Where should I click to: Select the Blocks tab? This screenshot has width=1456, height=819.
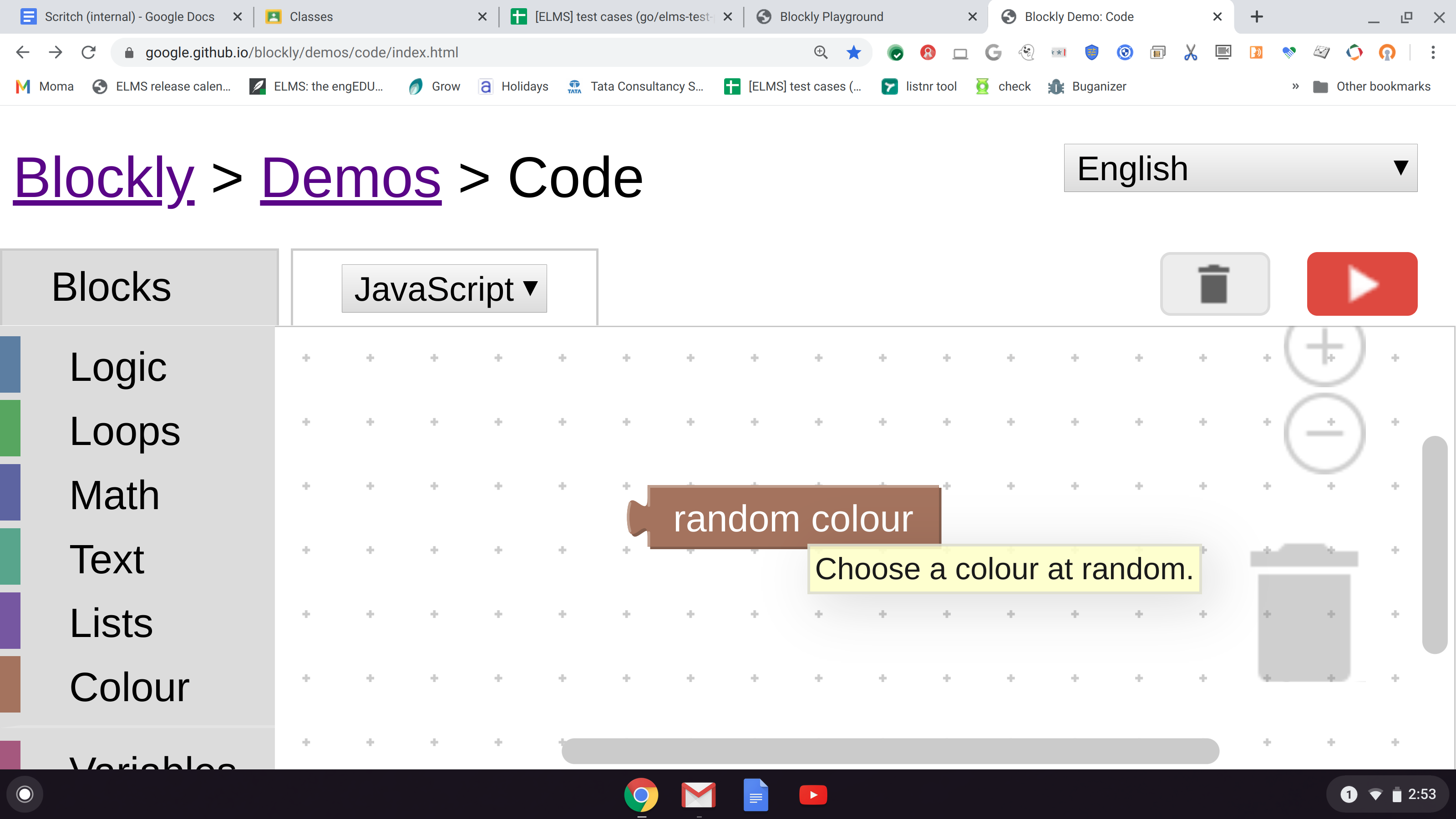click(111, 287)
